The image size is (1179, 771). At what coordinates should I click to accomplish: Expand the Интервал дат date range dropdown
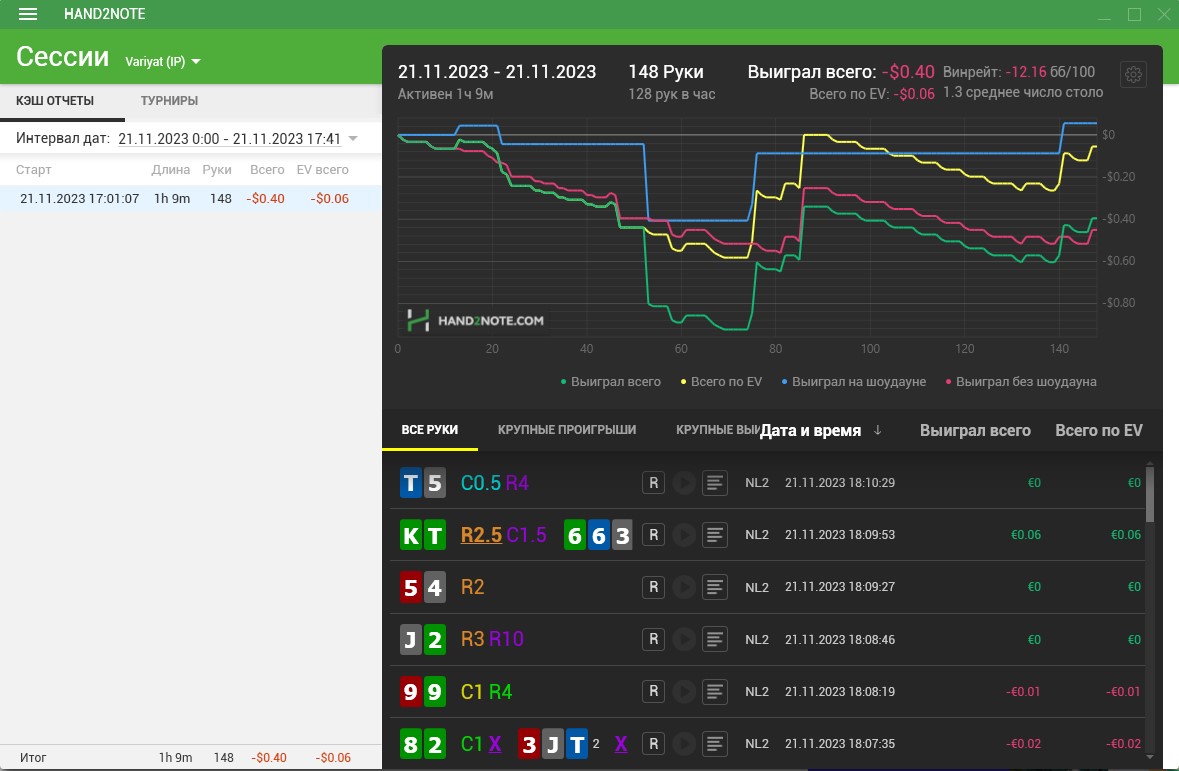[x=353, y=138]
